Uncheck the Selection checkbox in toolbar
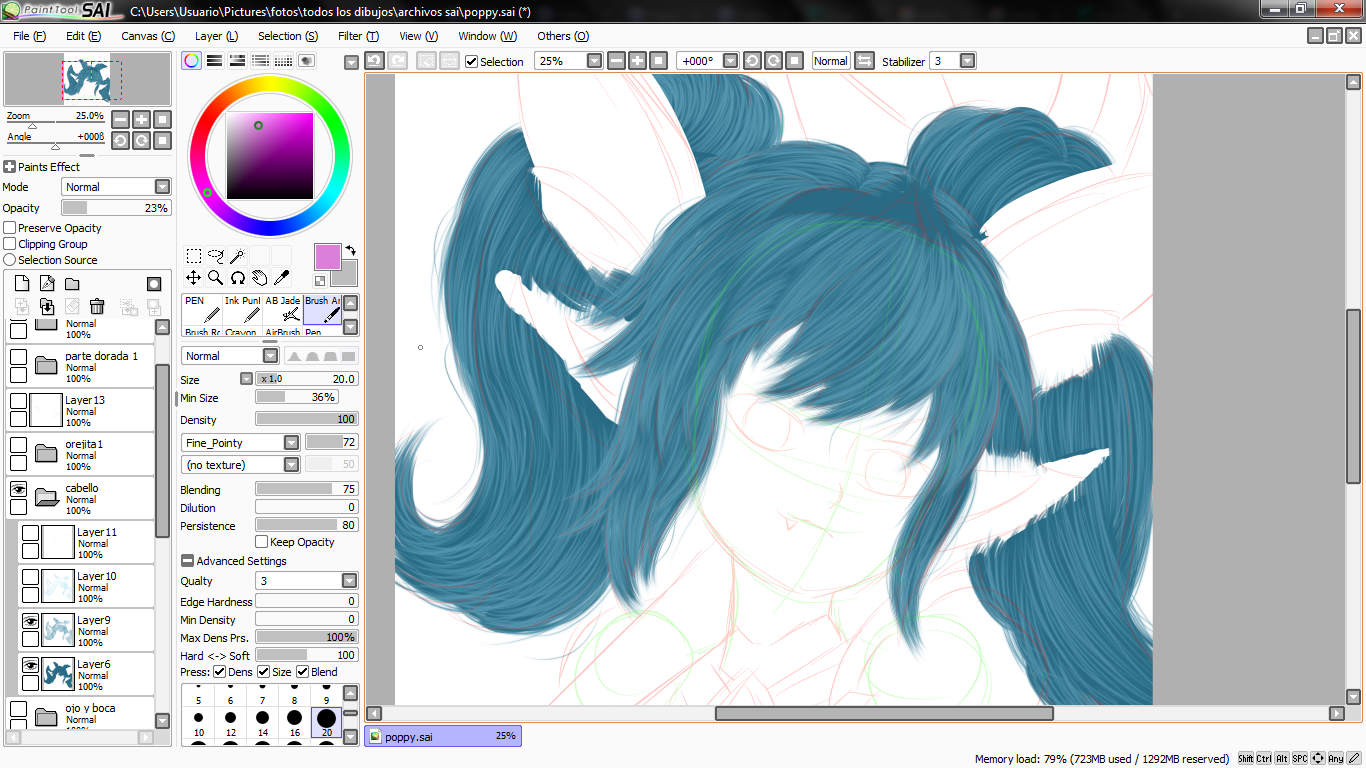This screenshot has width=1366, height=768. click(472, 62)
